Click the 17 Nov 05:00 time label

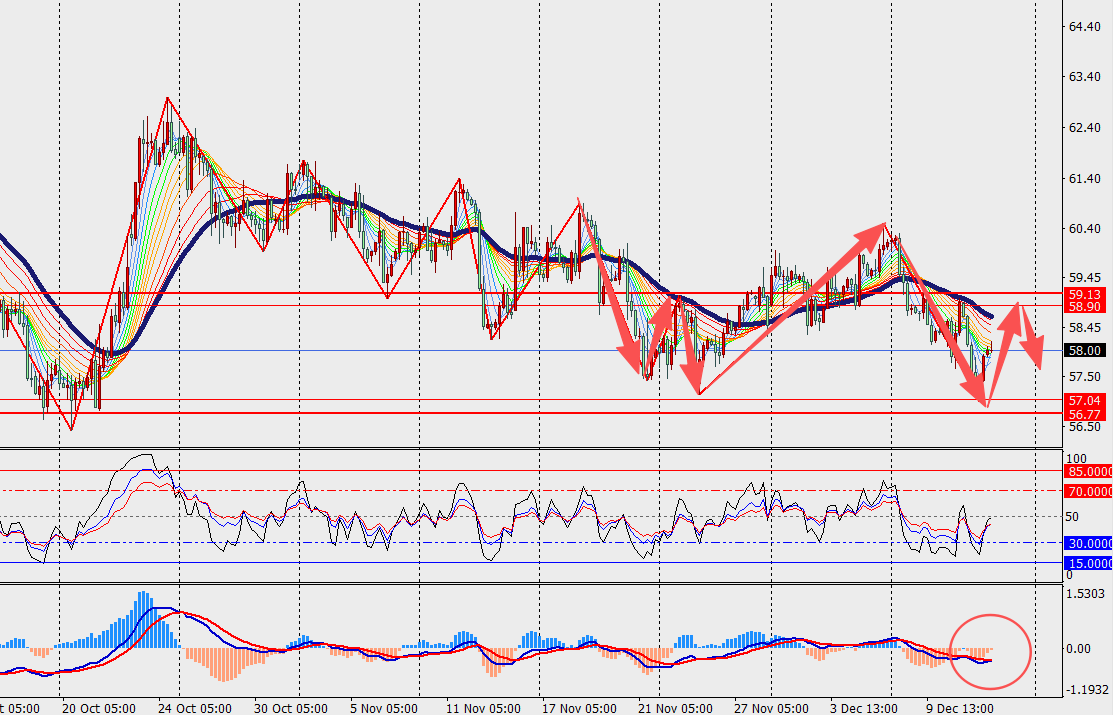pos(577,707)
